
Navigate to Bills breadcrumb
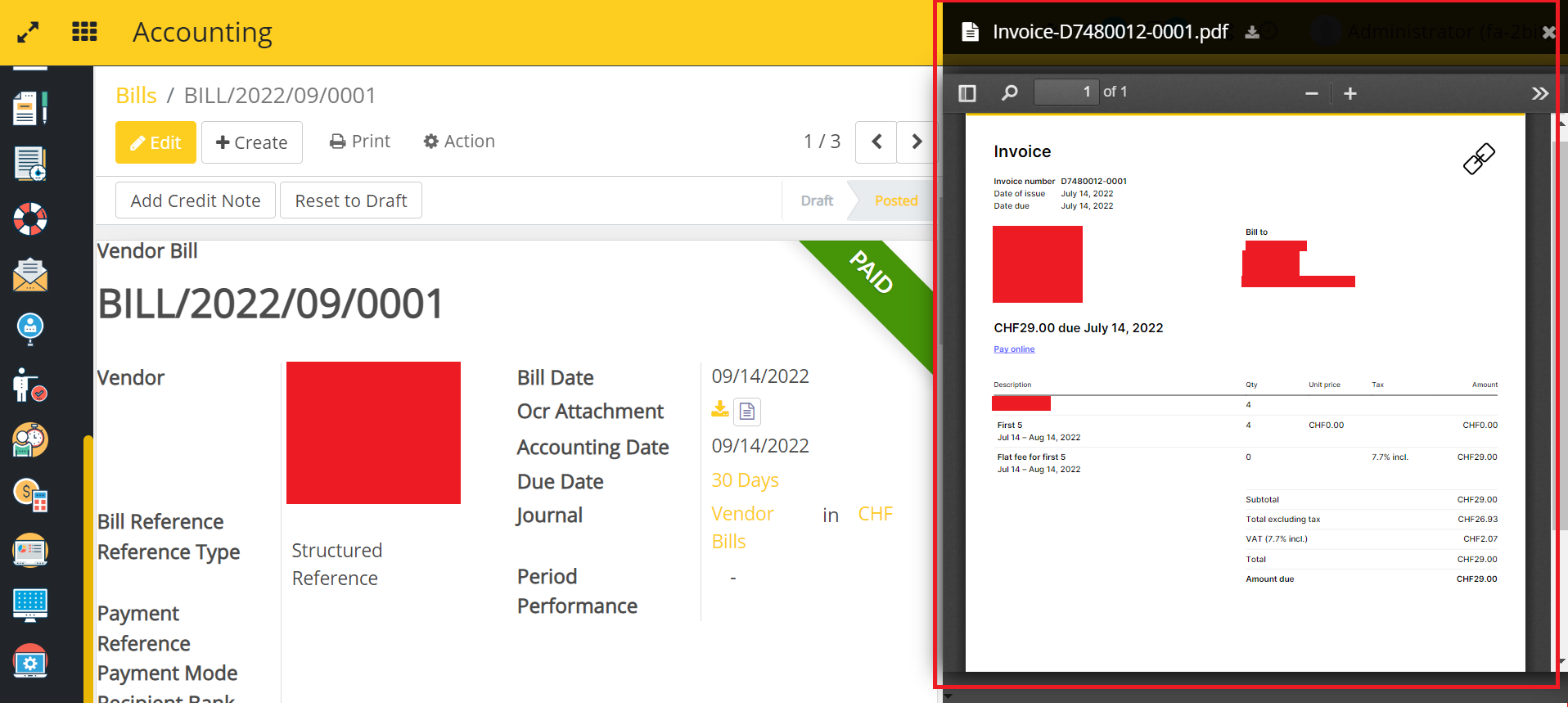coord(136,96)
